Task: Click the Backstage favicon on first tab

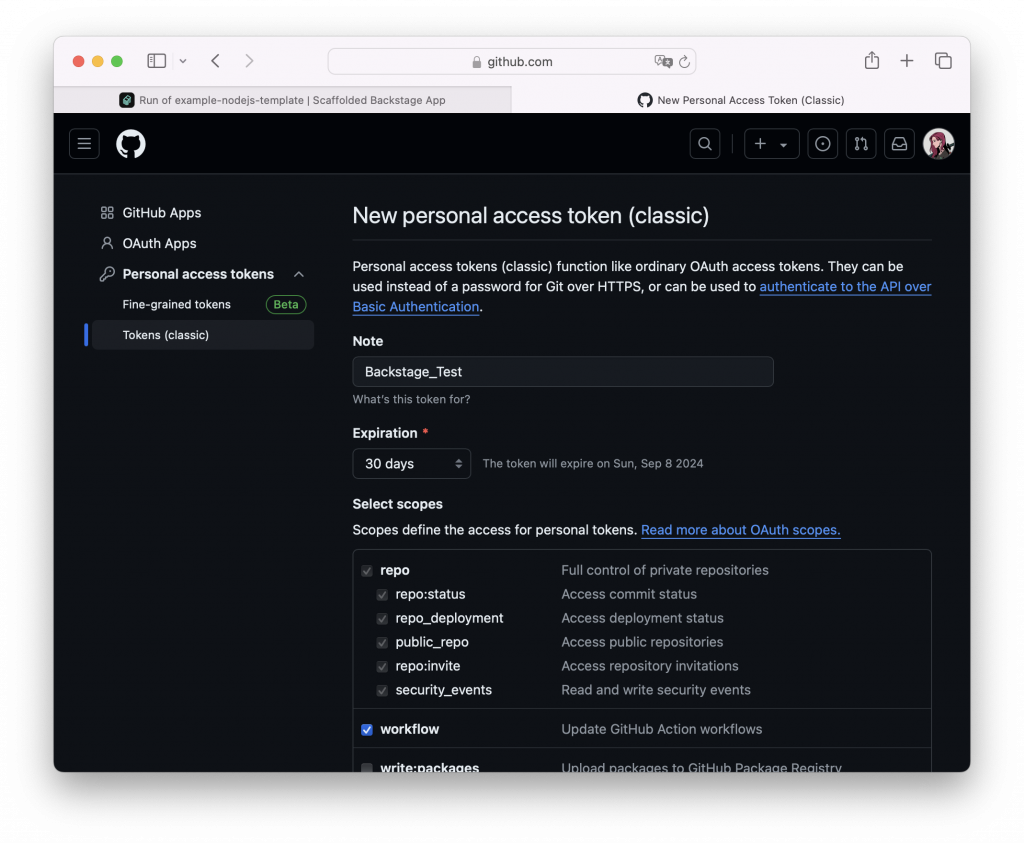Action: [127, 100]
